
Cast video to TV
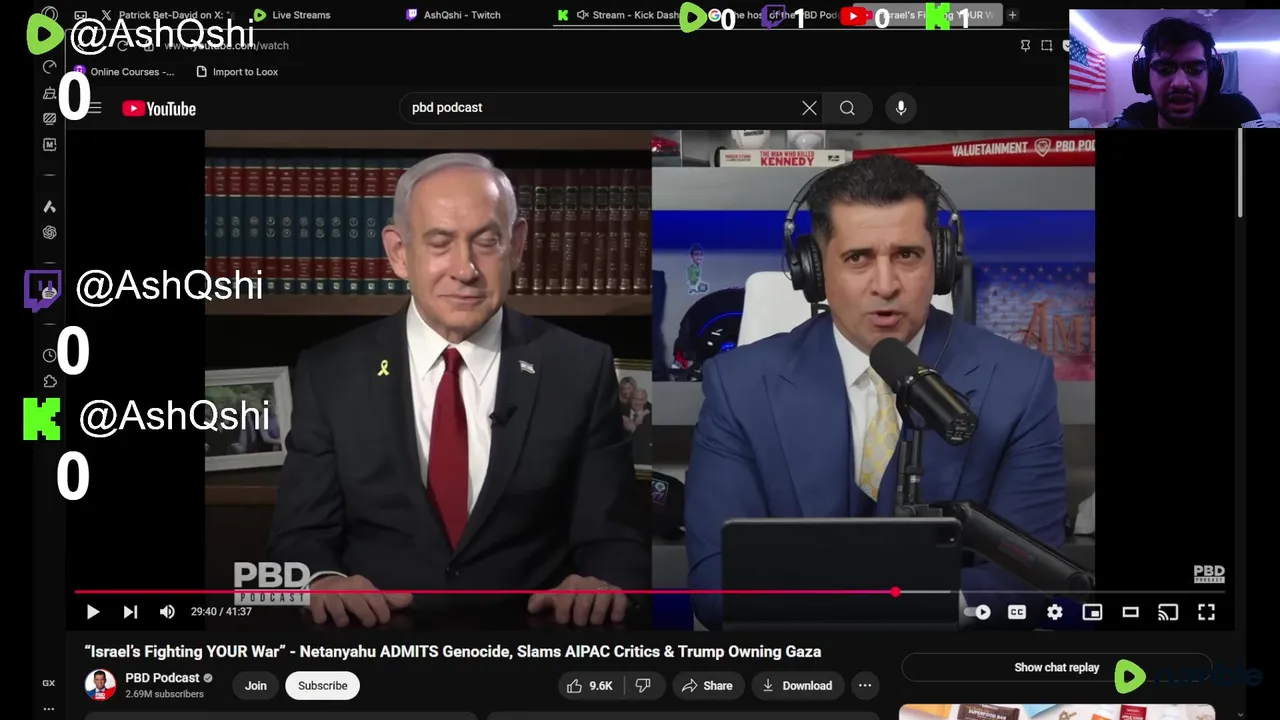[x=1168, y=612]
